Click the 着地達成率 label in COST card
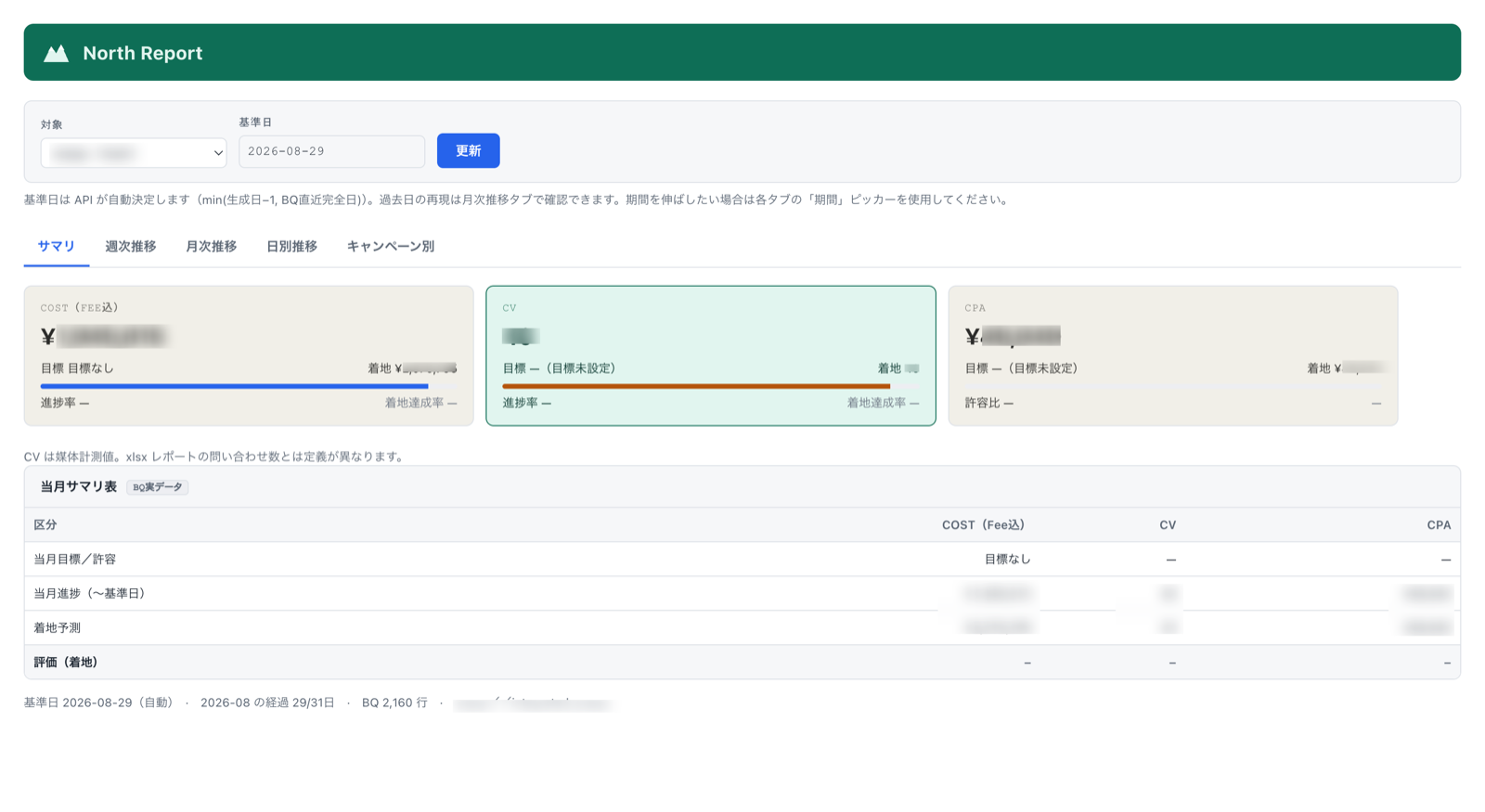This screenshot has width=1485, height=812. coord(420,403)
